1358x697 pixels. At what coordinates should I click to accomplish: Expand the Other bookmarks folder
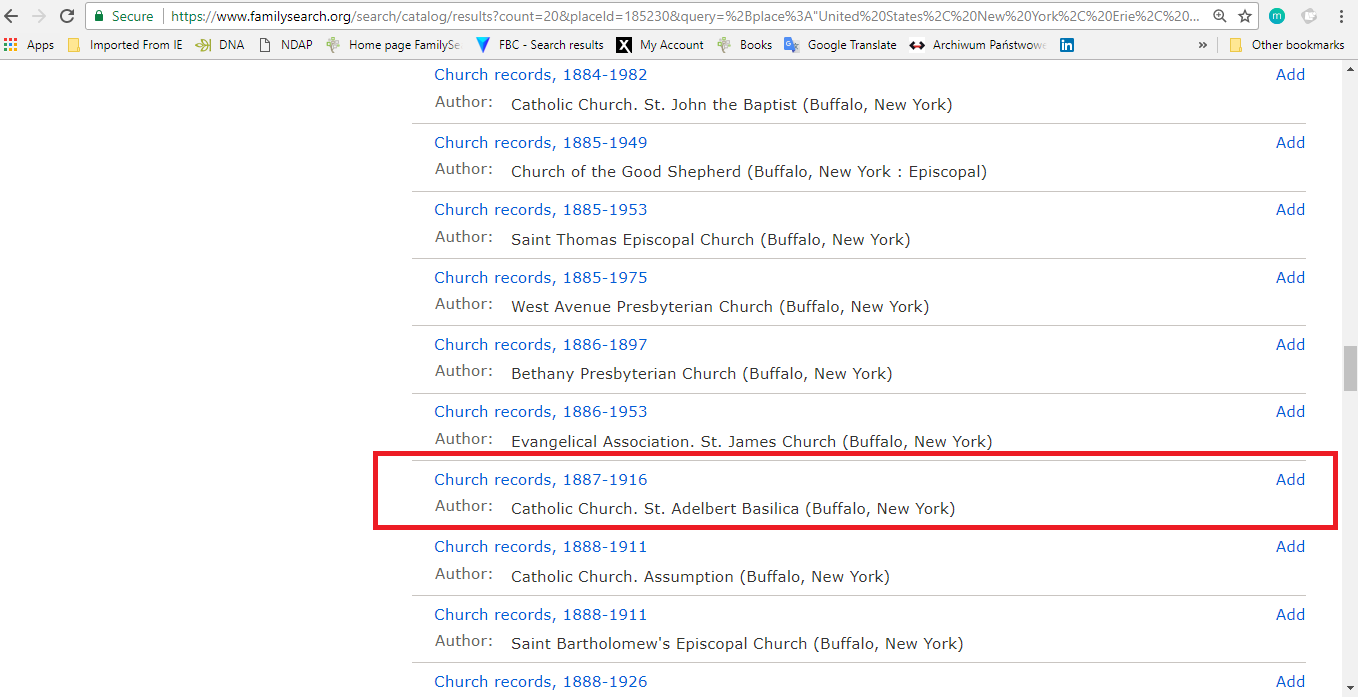point(1288,44)
